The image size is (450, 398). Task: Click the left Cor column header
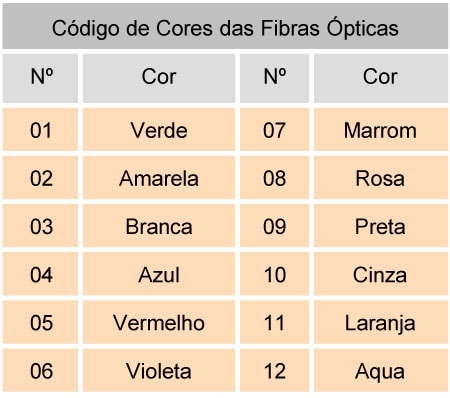[159, 78]
